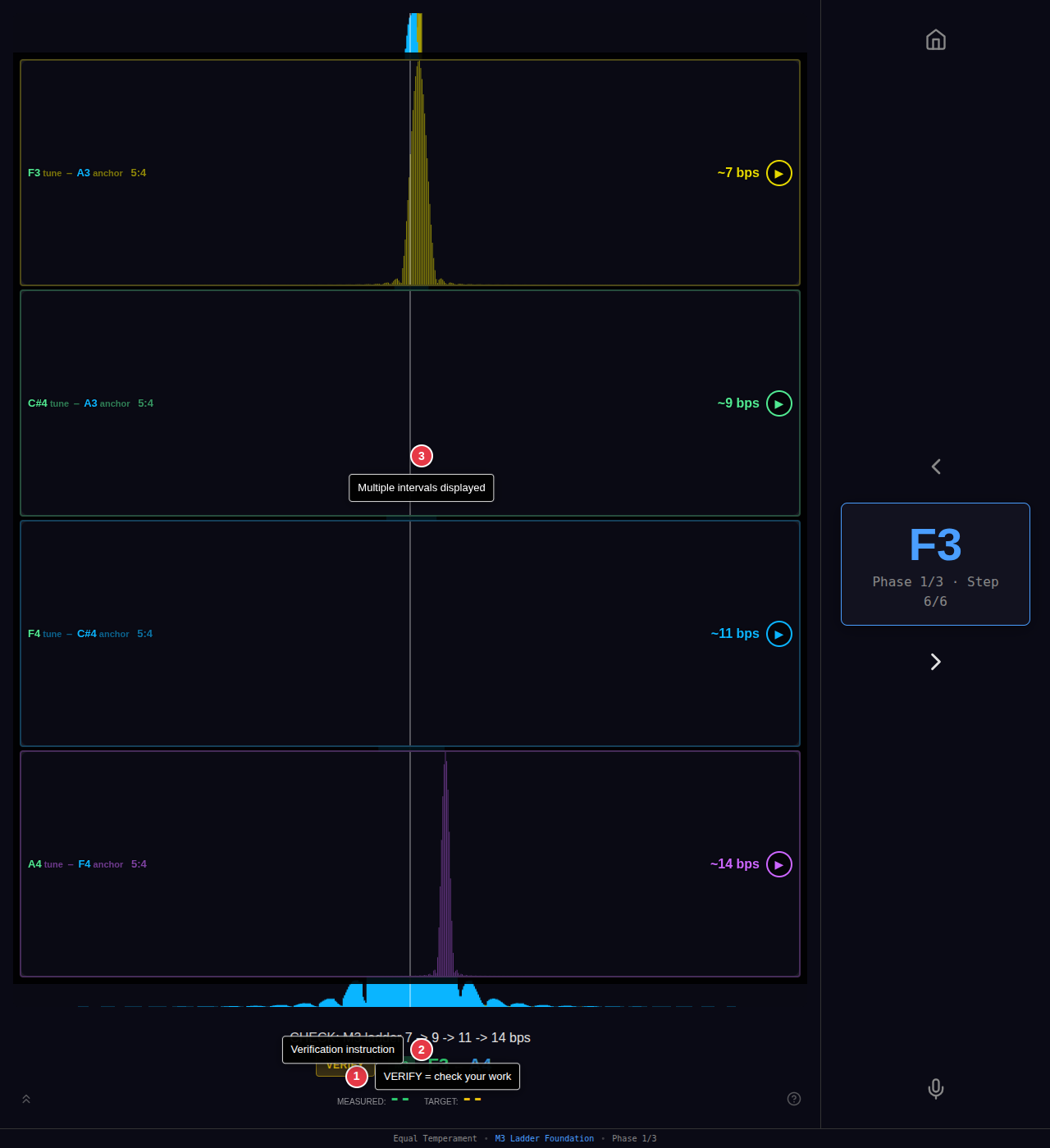Collapse bottom panel with double chevron
Image resolution: width=1050 pixels, height=1148 pixels.
pyautogui.click(x=25, y=1099)
